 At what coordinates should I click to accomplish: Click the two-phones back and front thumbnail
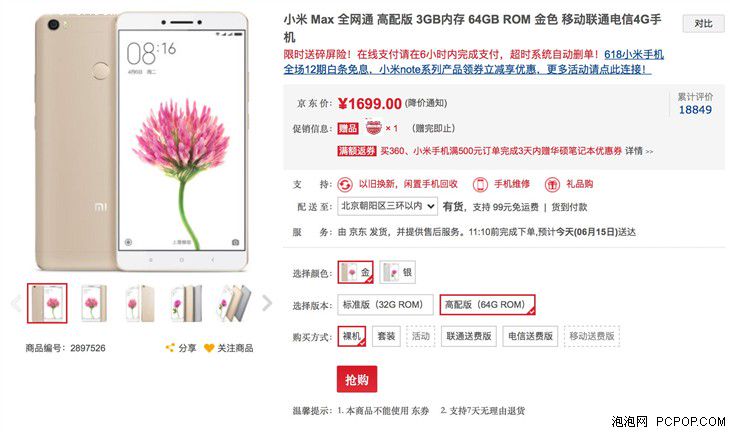[x=140, y=303]
